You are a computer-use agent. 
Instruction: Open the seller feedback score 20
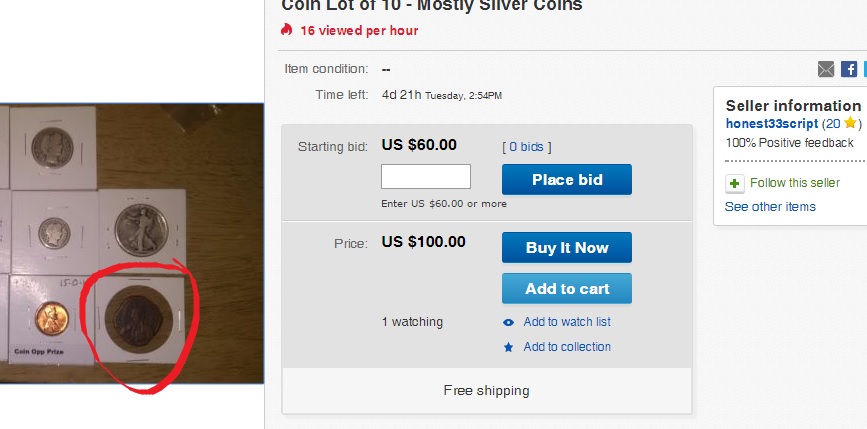[832, 124]
